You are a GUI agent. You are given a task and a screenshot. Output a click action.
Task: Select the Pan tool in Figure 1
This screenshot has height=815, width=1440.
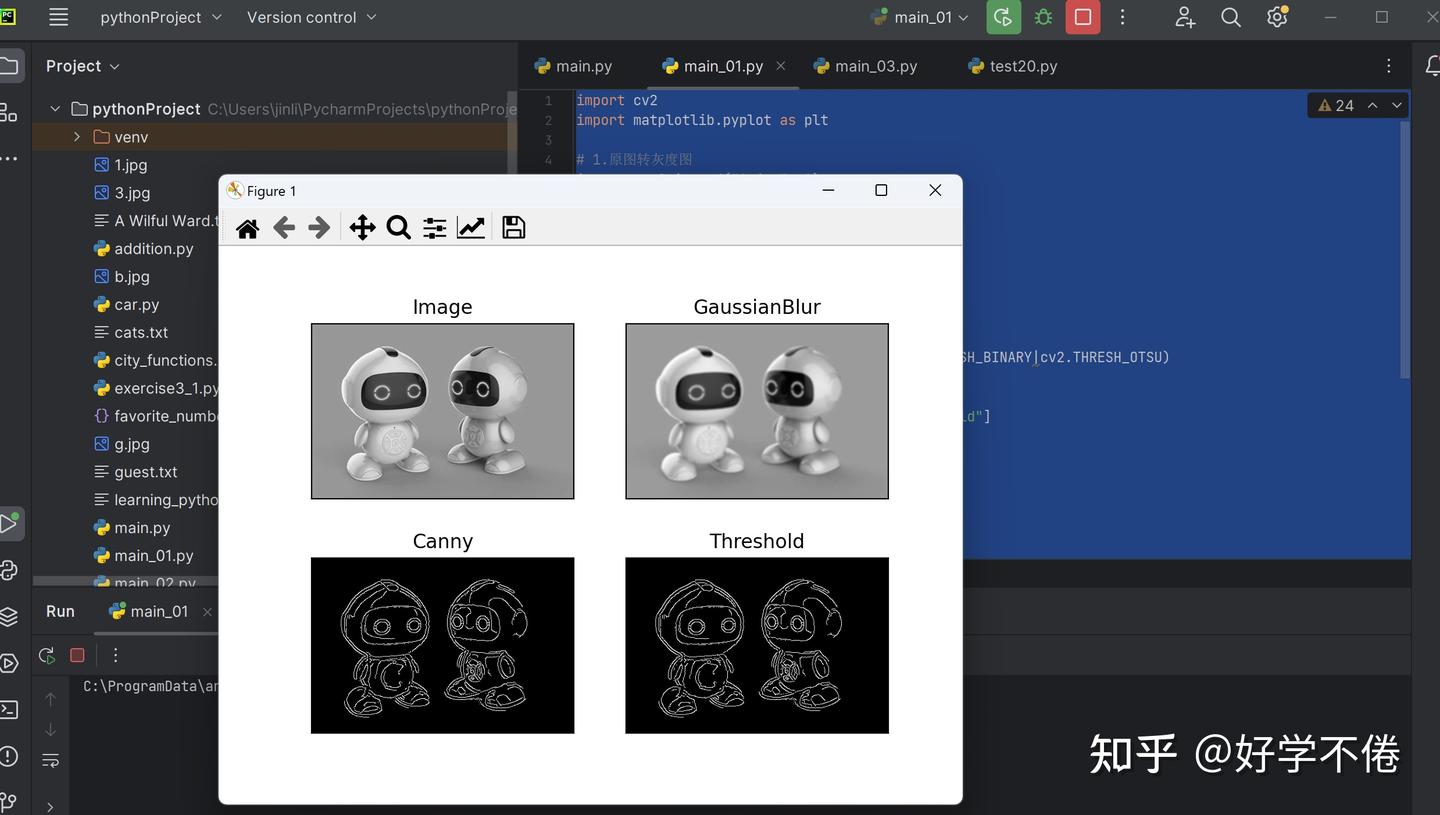[x=362, y=228]
